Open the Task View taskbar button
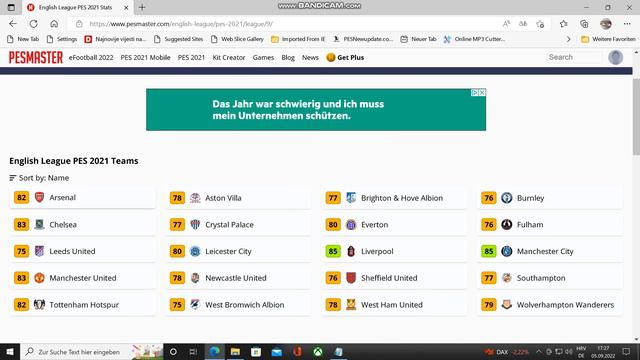 click(x=193, y=352)
